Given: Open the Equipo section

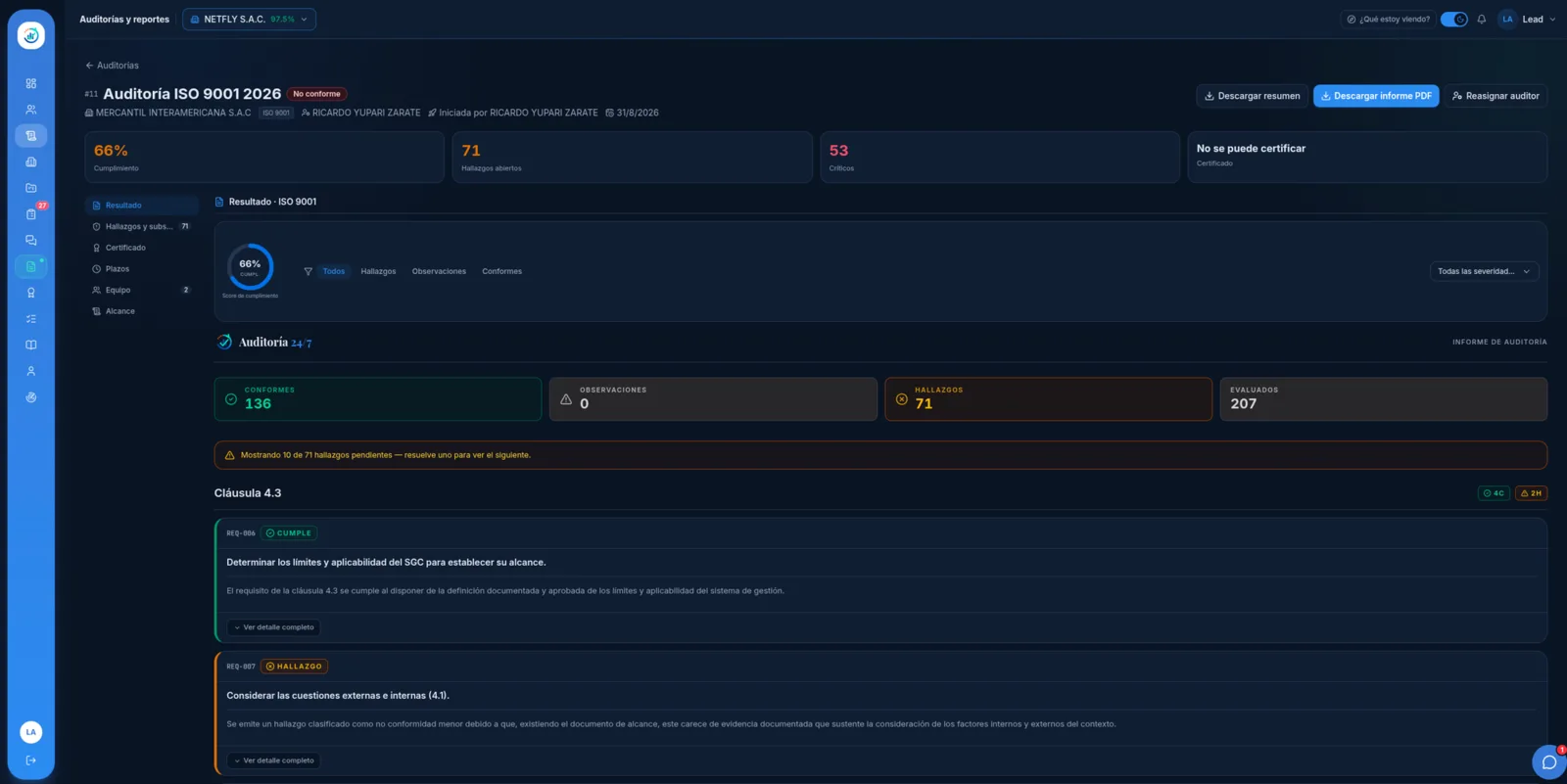Looking at the screenshot, I should [141, 290].
